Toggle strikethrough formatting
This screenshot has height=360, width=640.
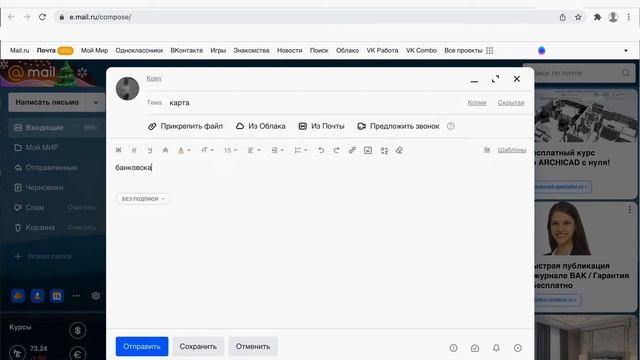tap(165, 150)
